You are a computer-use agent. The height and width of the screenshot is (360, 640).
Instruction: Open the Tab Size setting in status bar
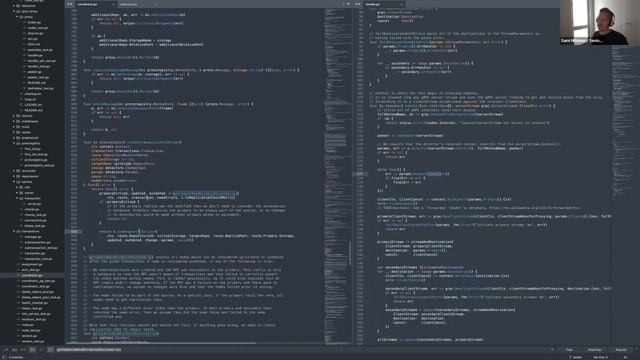(x=599, y=357)
